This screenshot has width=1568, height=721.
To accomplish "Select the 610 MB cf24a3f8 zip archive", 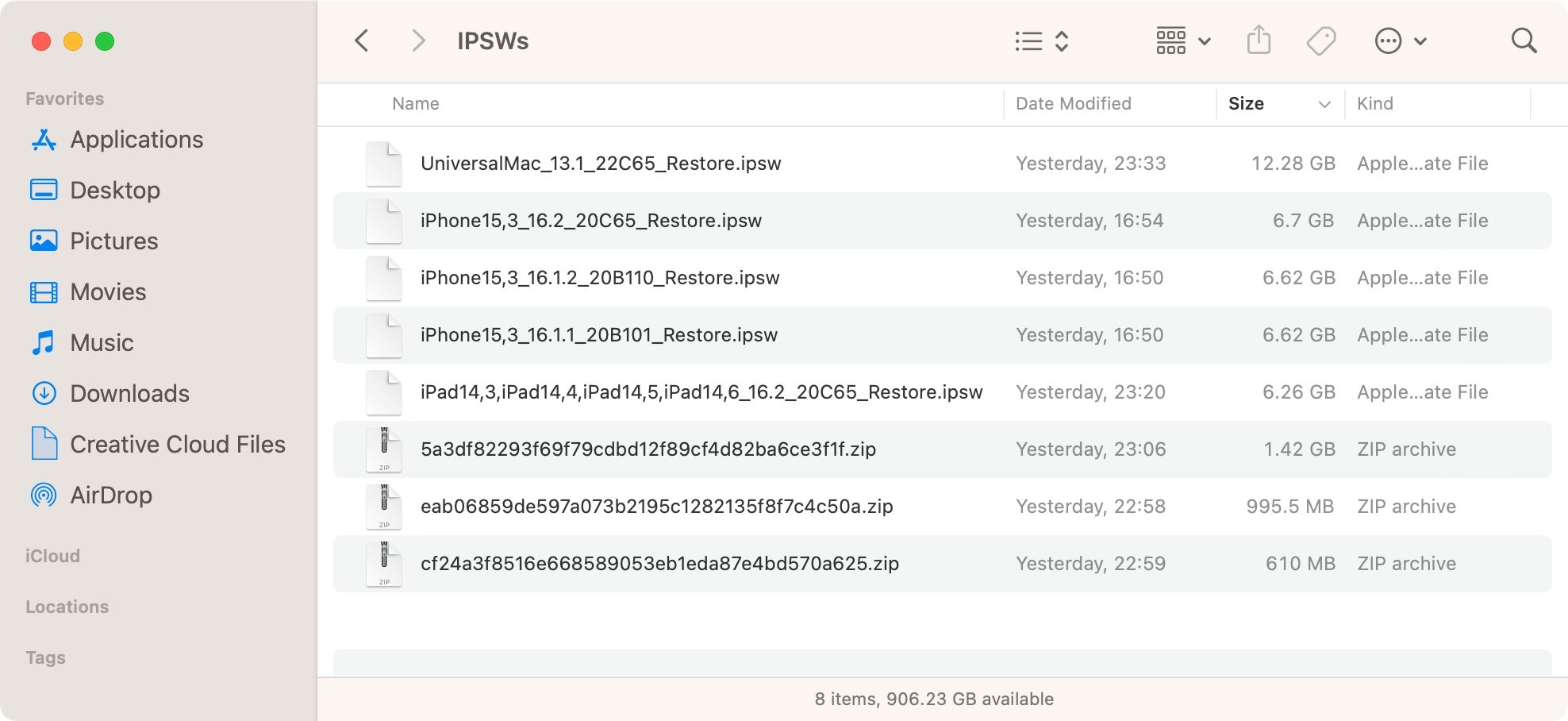I will (659, 564).
